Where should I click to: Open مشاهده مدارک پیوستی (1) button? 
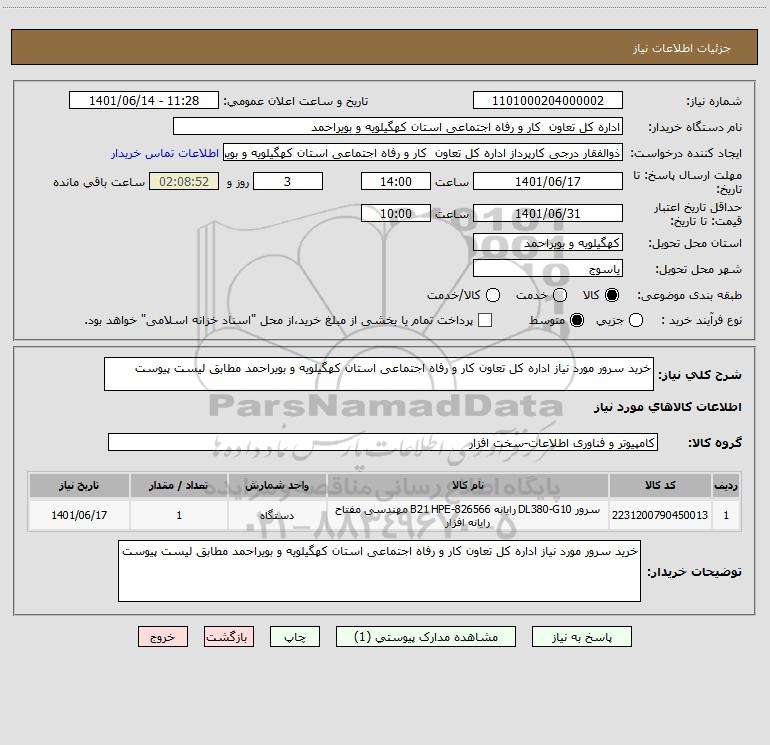coord(426,637)
